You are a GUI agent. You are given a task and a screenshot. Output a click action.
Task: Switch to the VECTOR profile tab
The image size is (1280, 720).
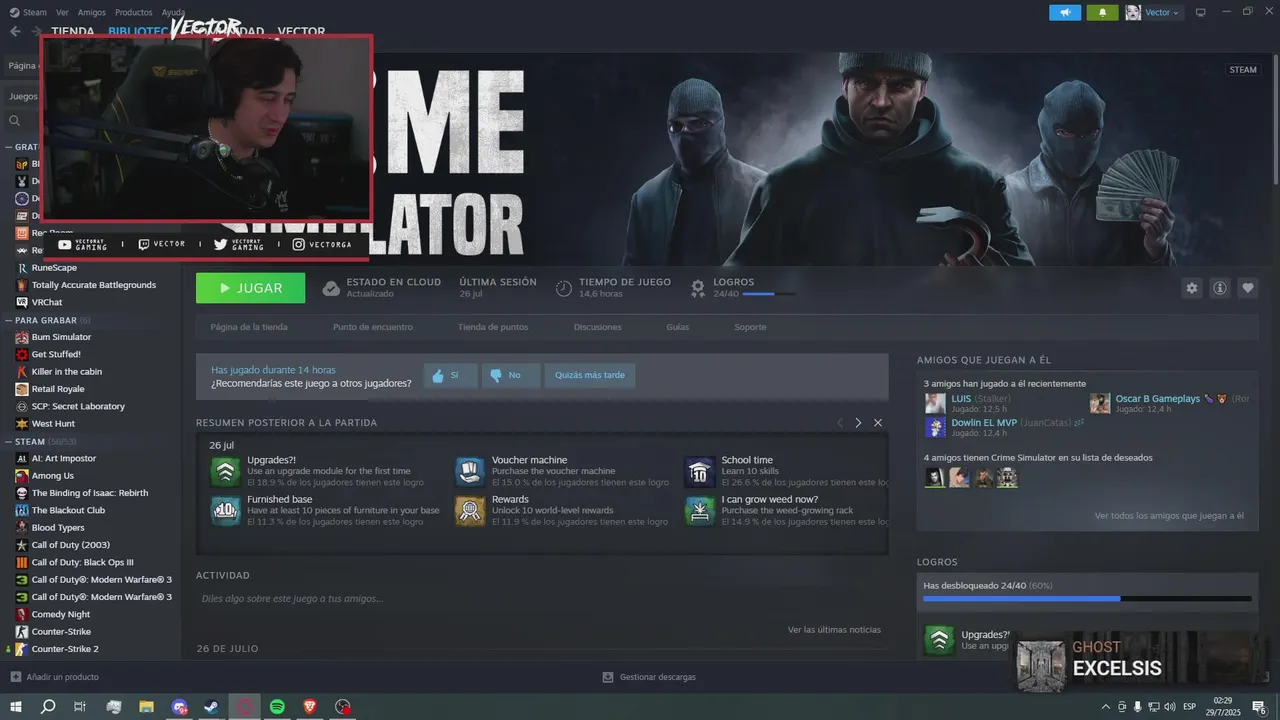click(301, 31)
